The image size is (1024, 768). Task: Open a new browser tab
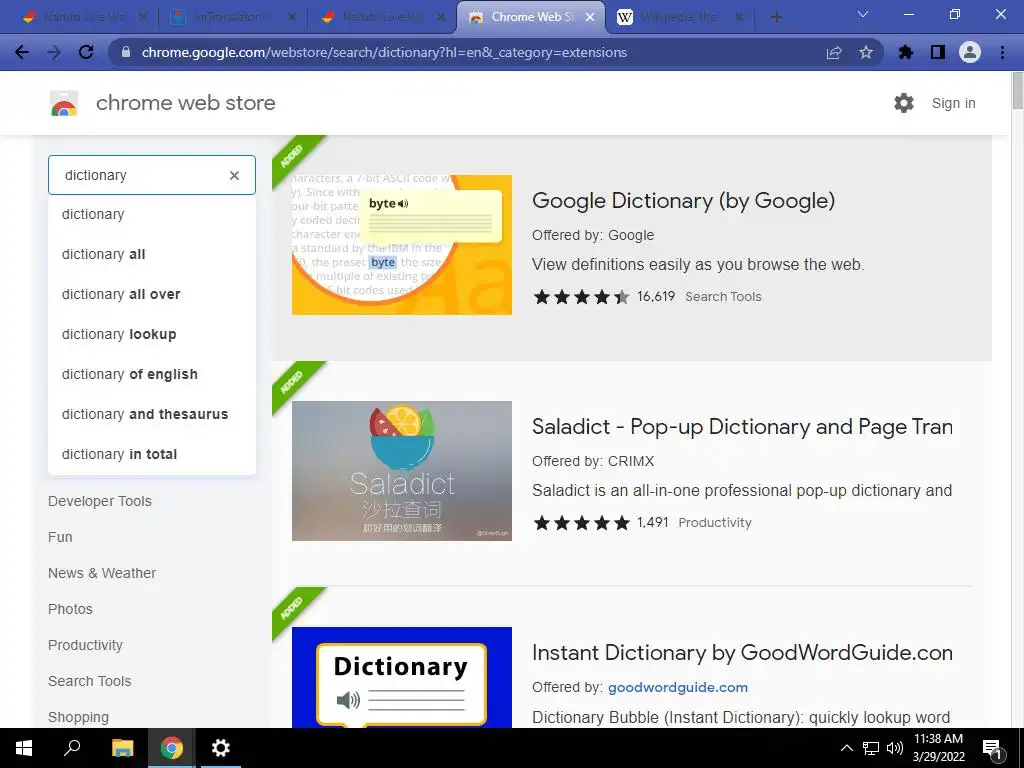pyautogui.click(x=776, y=17)
